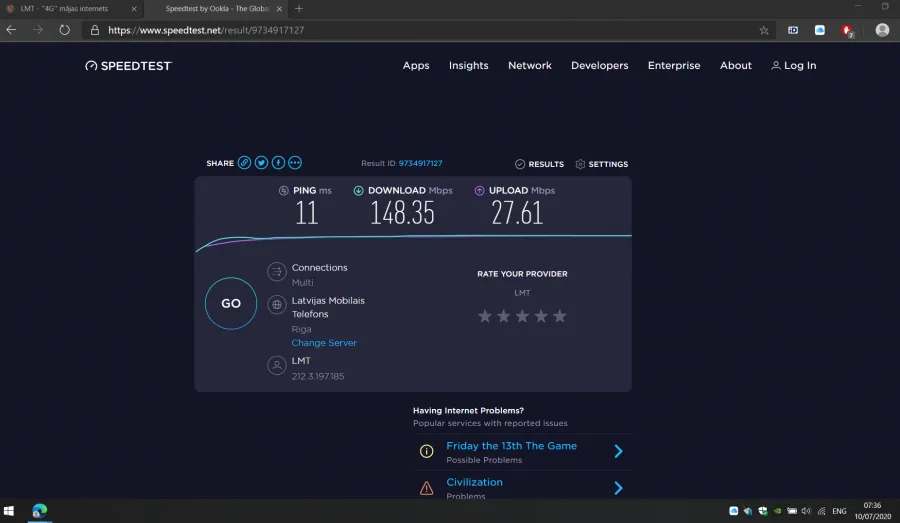Share result on Facebook

(278, 163)
